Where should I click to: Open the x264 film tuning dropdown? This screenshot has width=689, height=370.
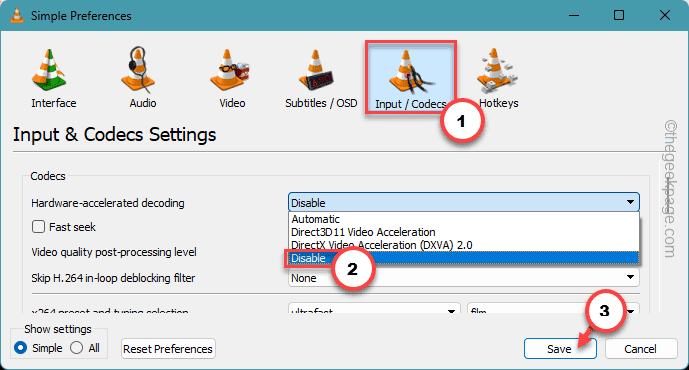click(553, 308)
